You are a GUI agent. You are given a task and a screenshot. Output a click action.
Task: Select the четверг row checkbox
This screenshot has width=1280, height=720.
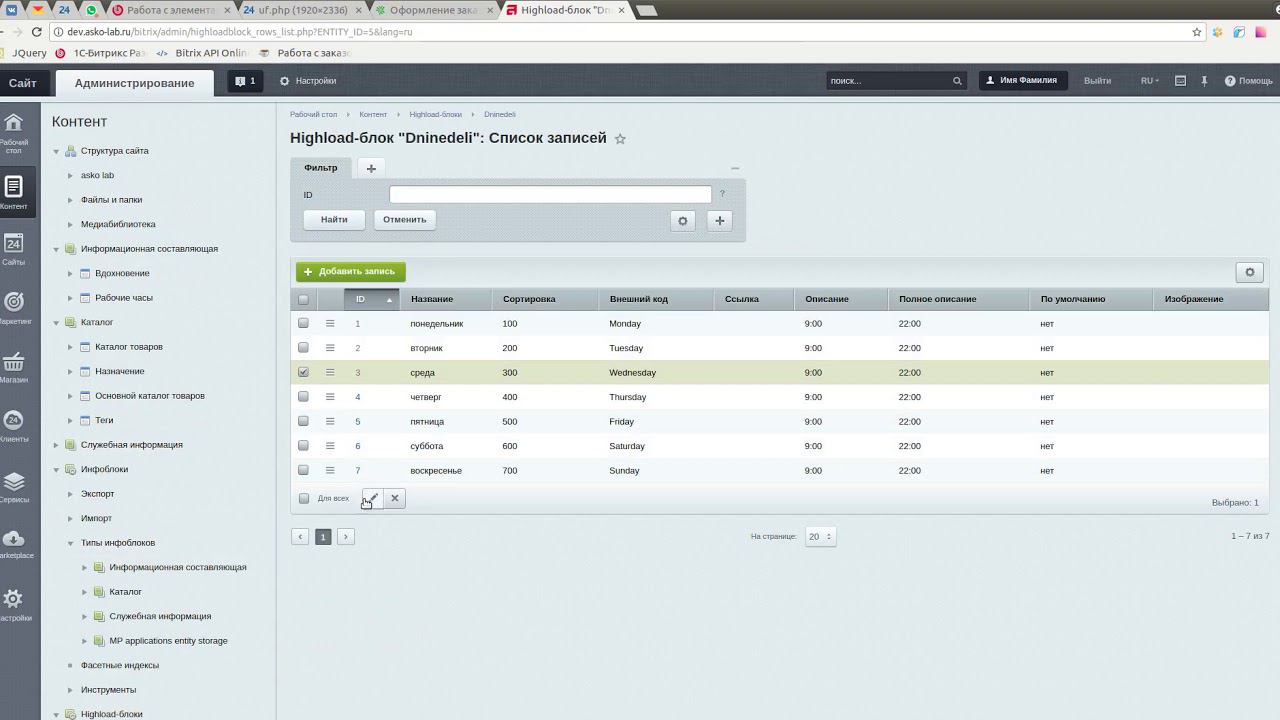click(x=304, y=397)
